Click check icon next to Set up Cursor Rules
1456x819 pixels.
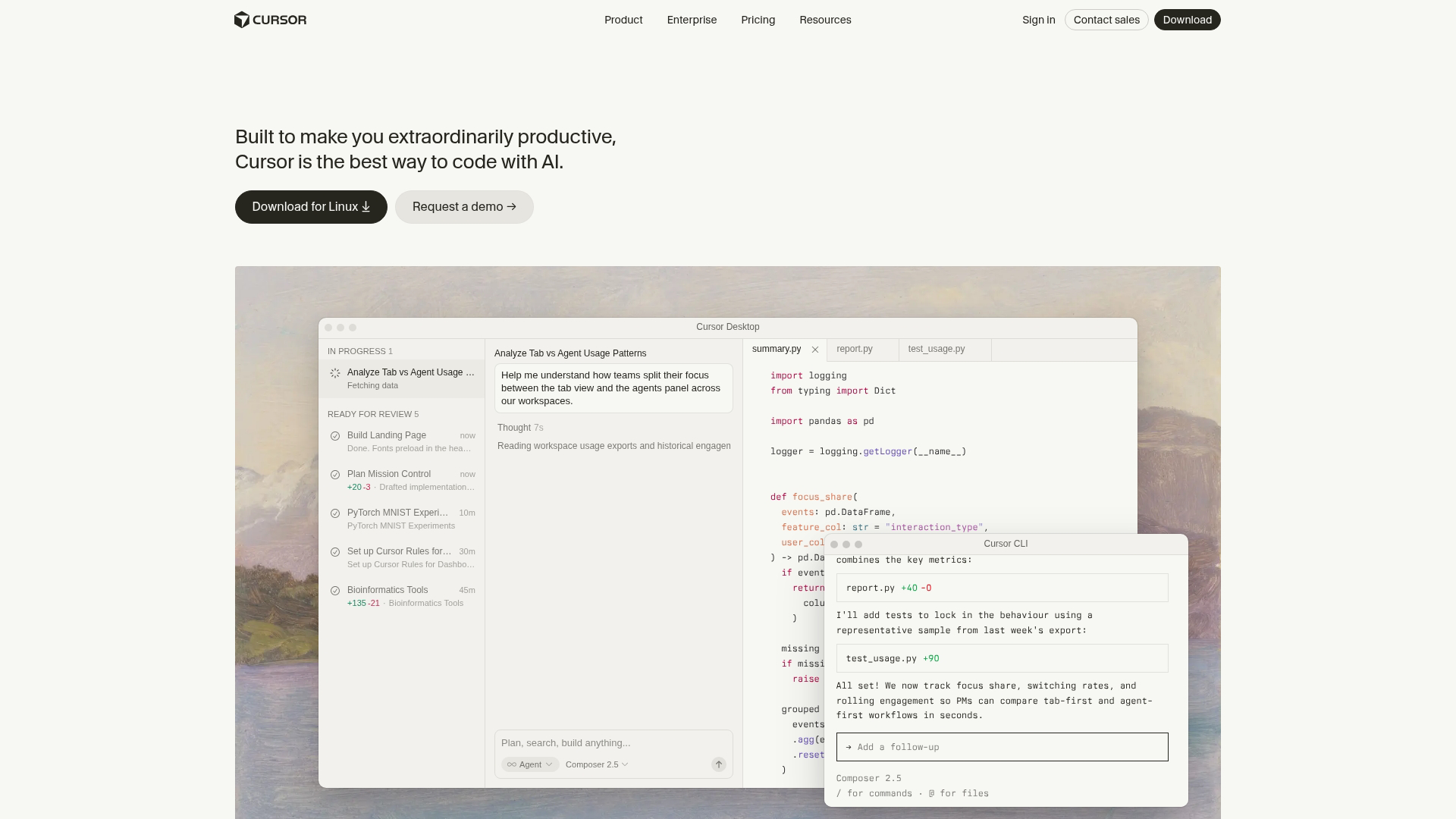(335, 552)
